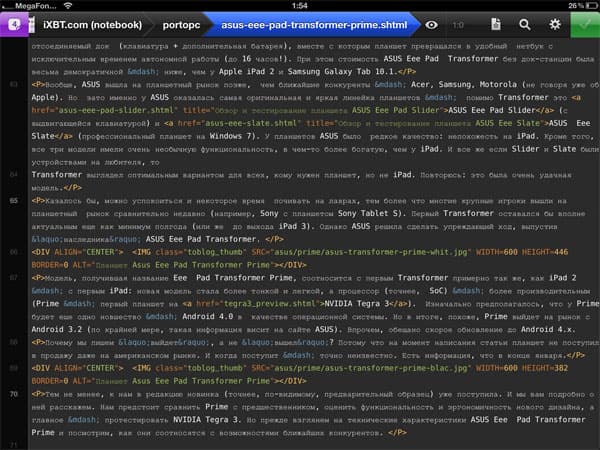600x450 pixels.
Task: Tap the green checkmark button
Action: pyautogui.click(x=585, y=25)
